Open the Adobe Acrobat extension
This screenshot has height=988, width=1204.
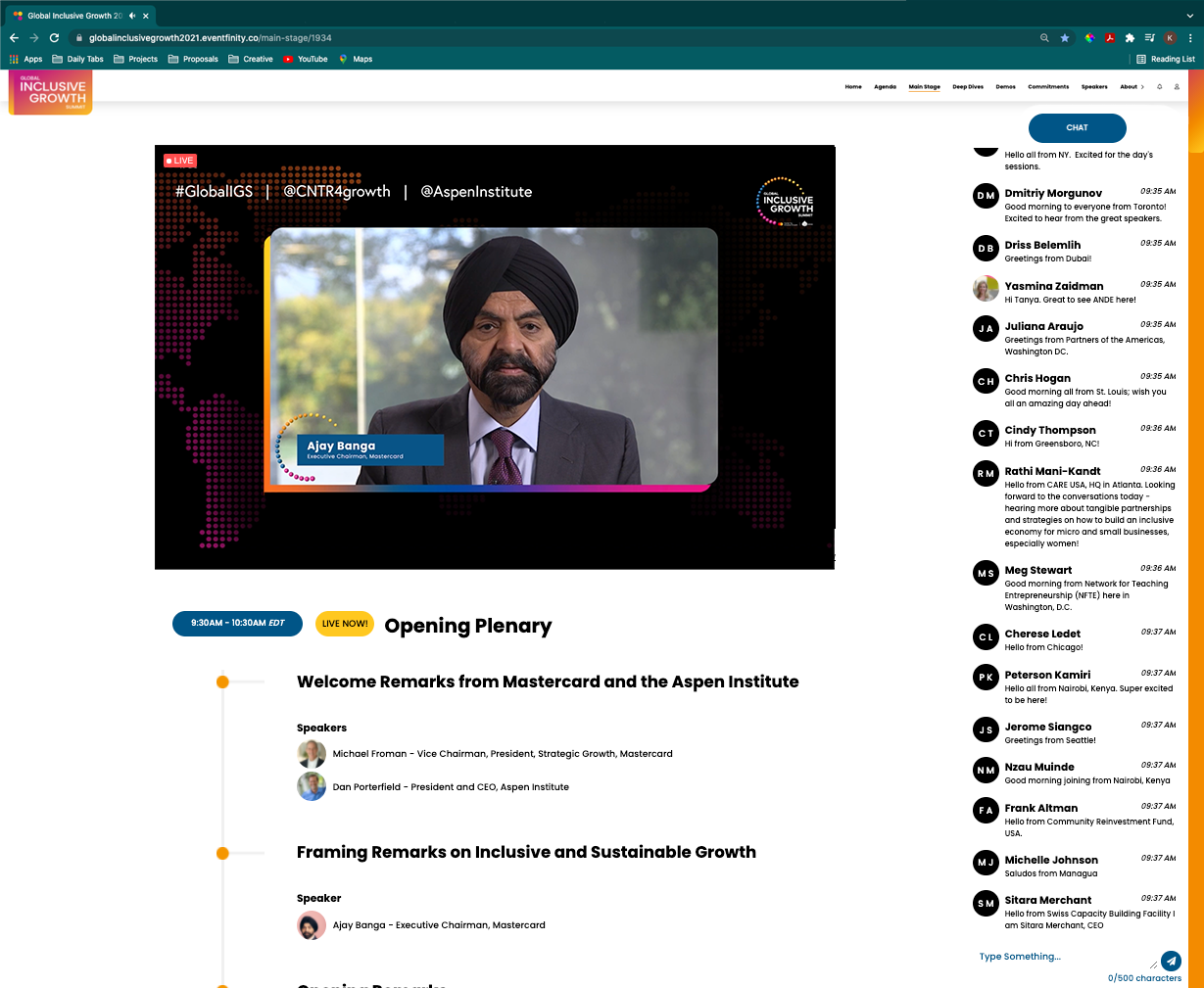(1110, 38)
